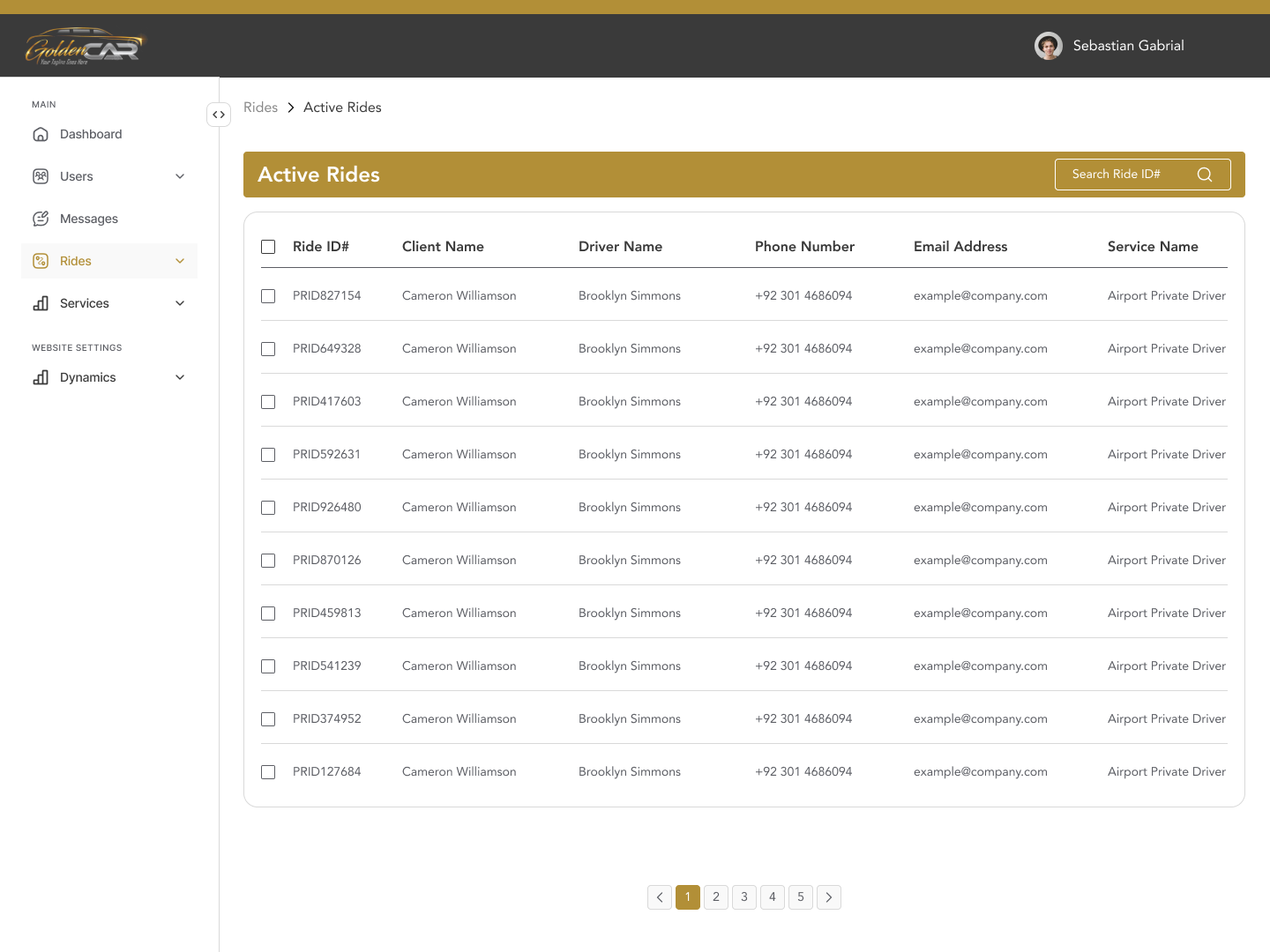This screenshot has width=1270, height=952.
Task: Expand the Dynamics dropdown chevron
Action: (180, 377)
